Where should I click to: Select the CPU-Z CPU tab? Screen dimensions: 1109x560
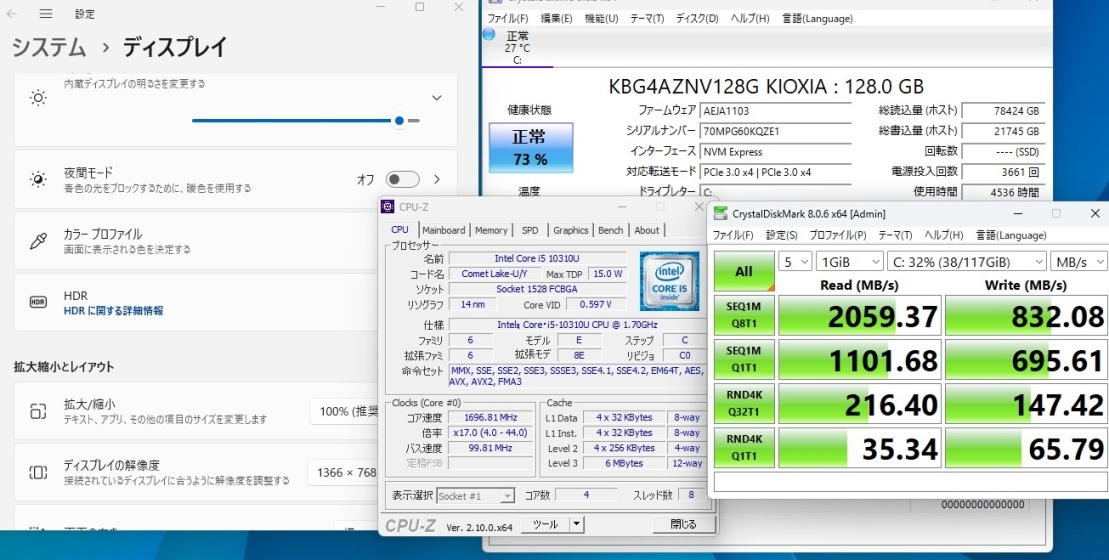[400, 229]
